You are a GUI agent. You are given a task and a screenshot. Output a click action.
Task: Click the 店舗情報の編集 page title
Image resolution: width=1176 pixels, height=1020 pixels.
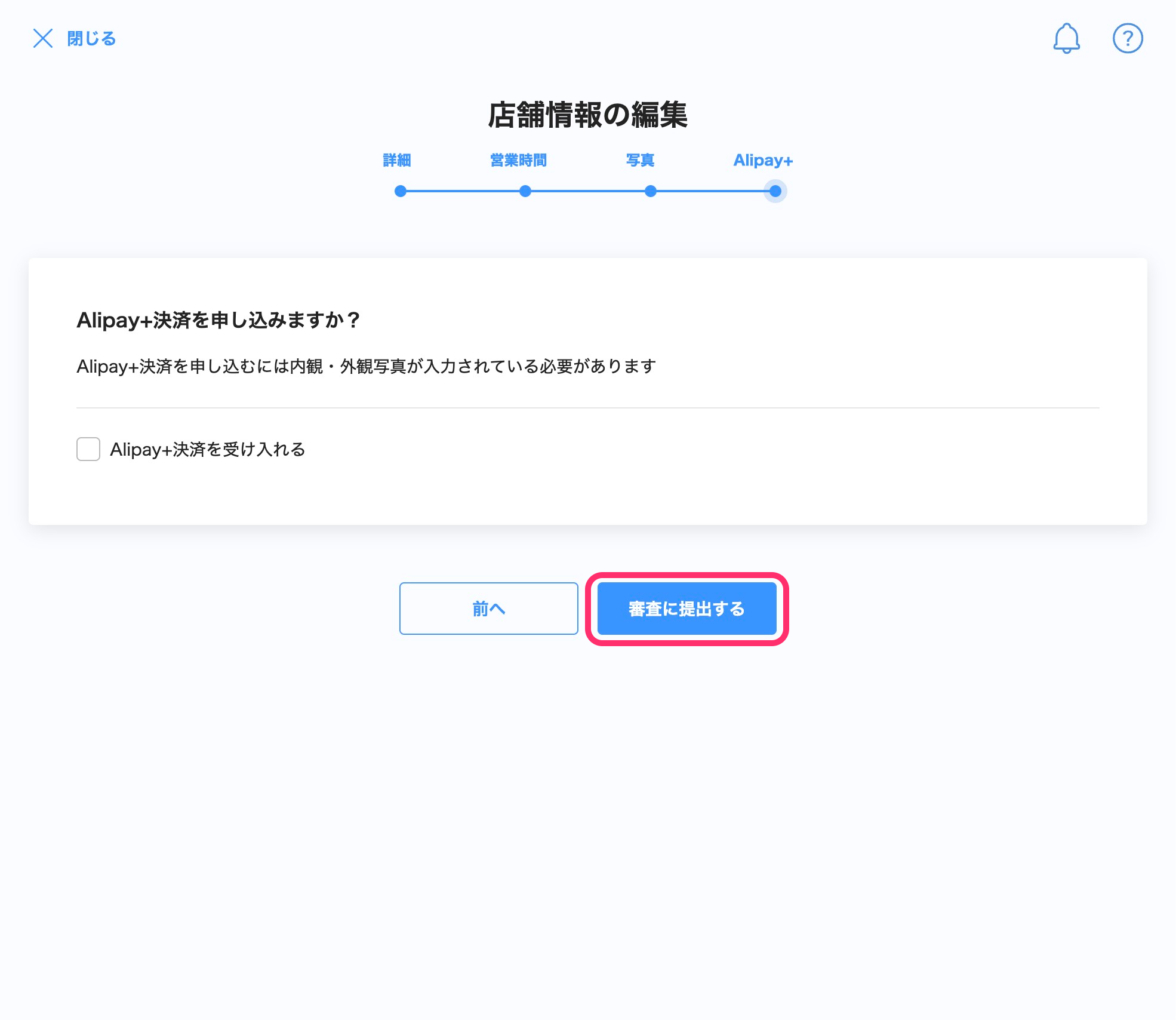coord(588,115)
